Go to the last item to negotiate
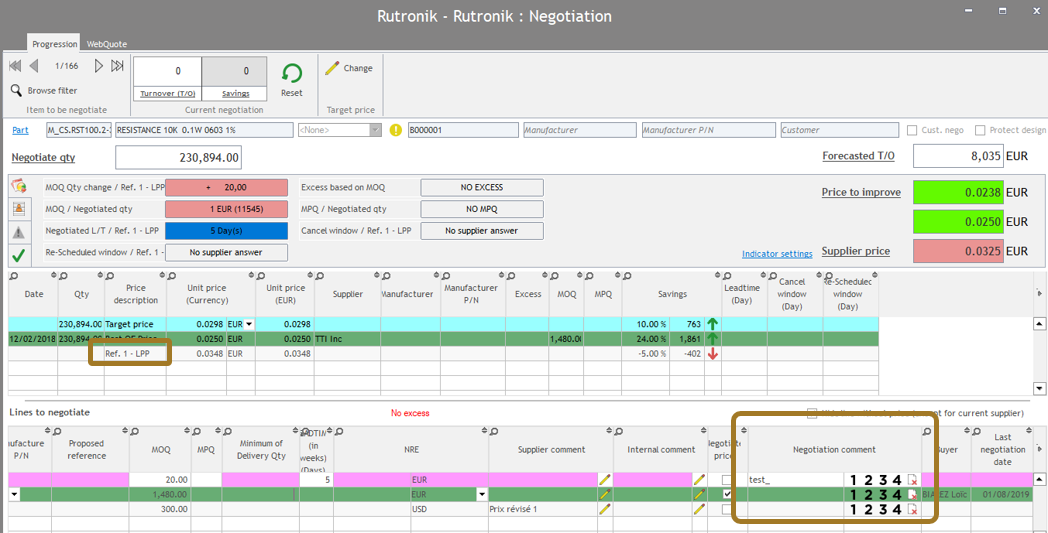The height and width of the screenshot is (533, 1048). tap(117, 66)
